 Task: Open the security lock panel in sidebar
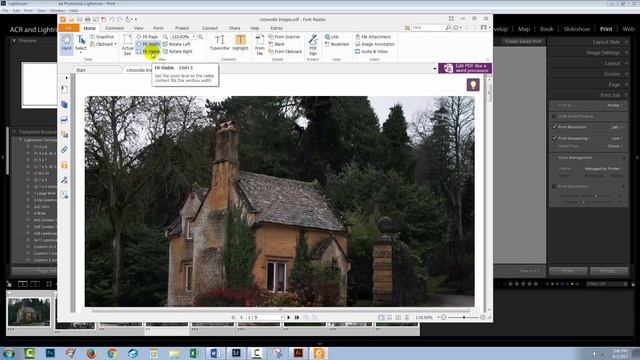(x=64, y=165)
